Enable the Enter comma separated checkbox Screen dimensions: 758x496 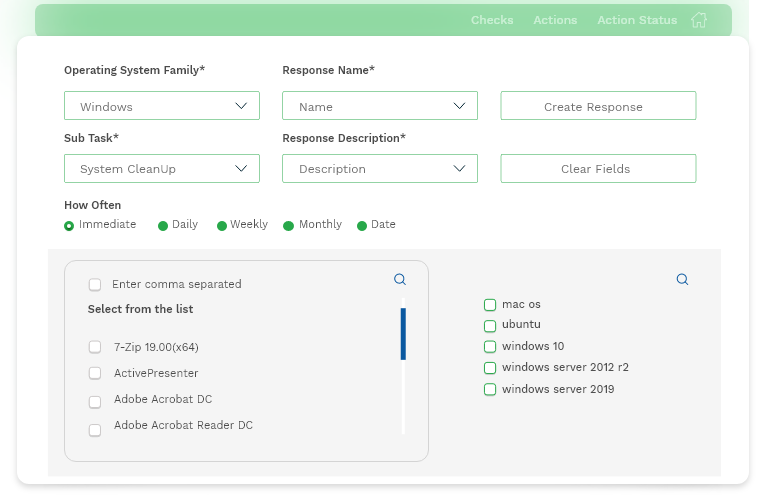95,284
